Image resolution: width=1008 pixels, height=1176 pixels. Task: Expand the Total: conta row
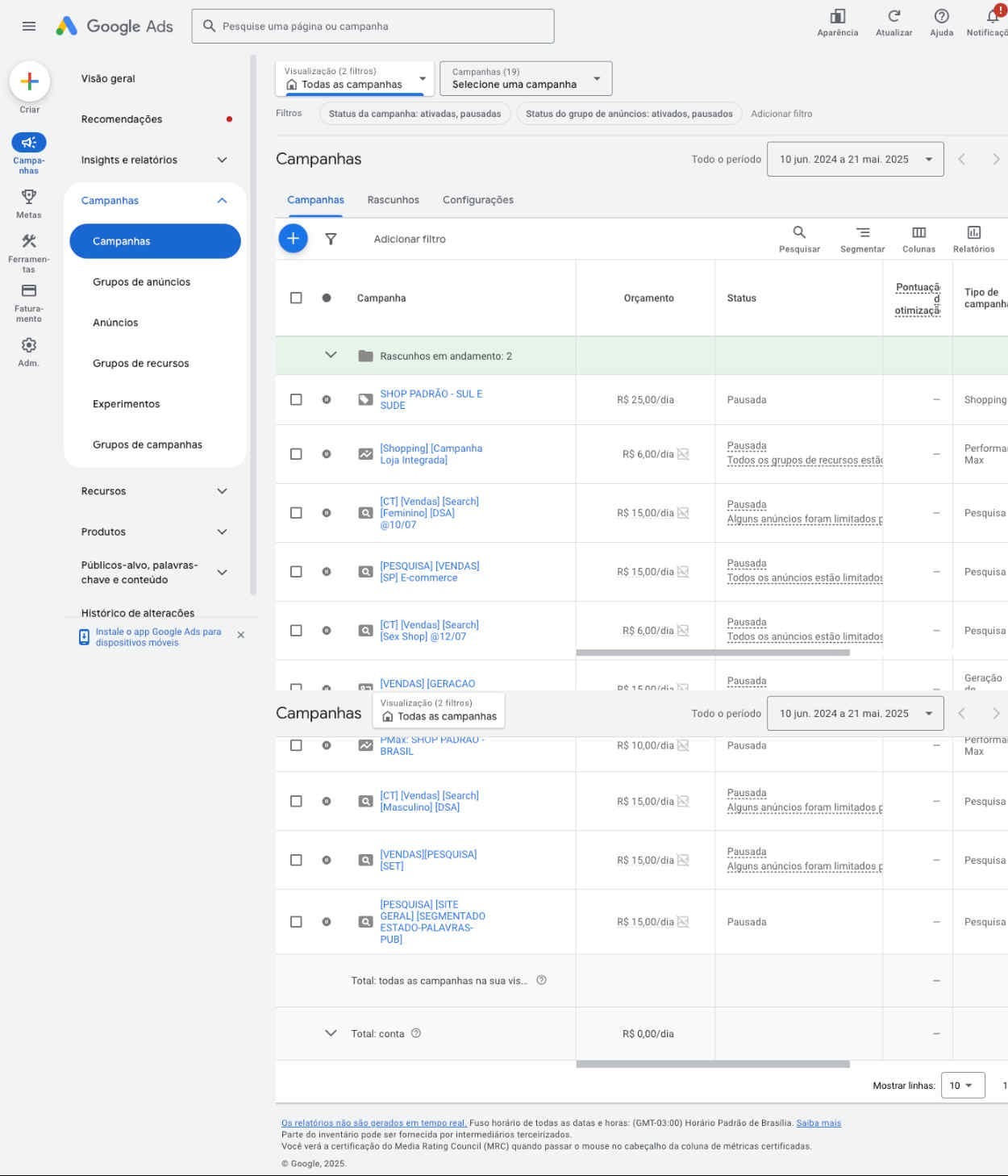331,1033
